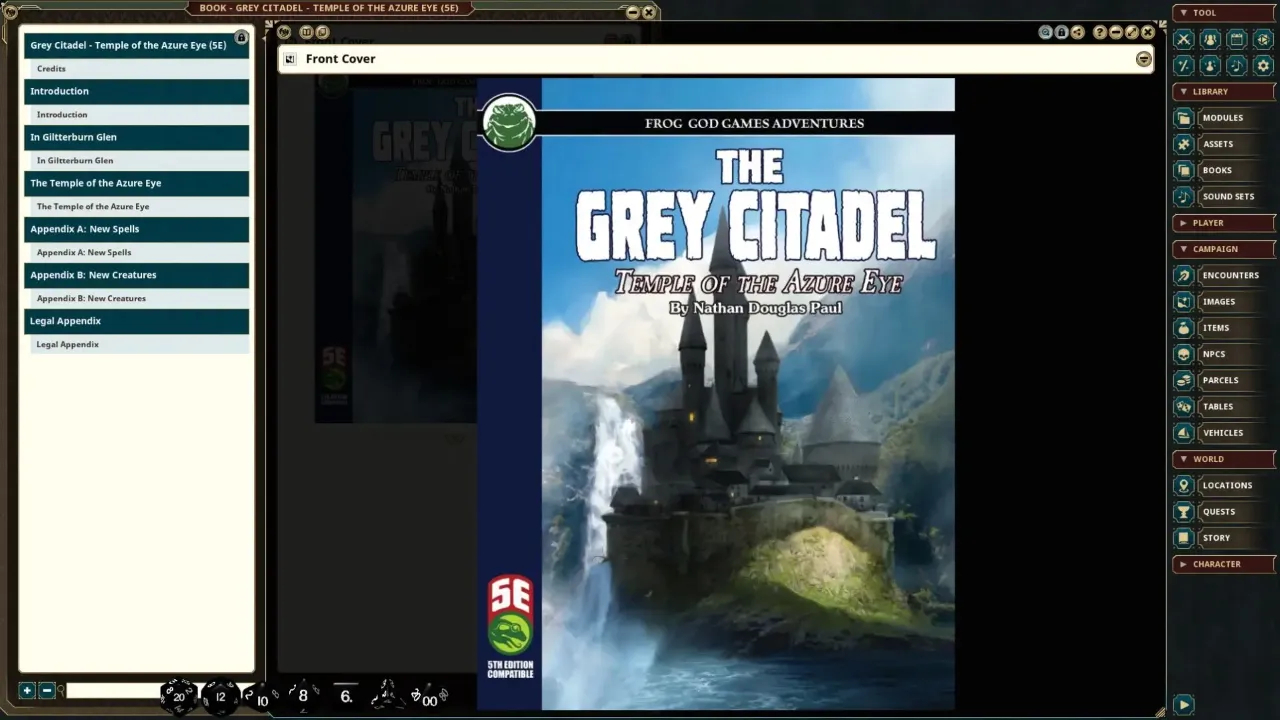This screenshot has height=720, width=1280.
Task: Click the Quests trophy icon
Action: (1184, 512)
